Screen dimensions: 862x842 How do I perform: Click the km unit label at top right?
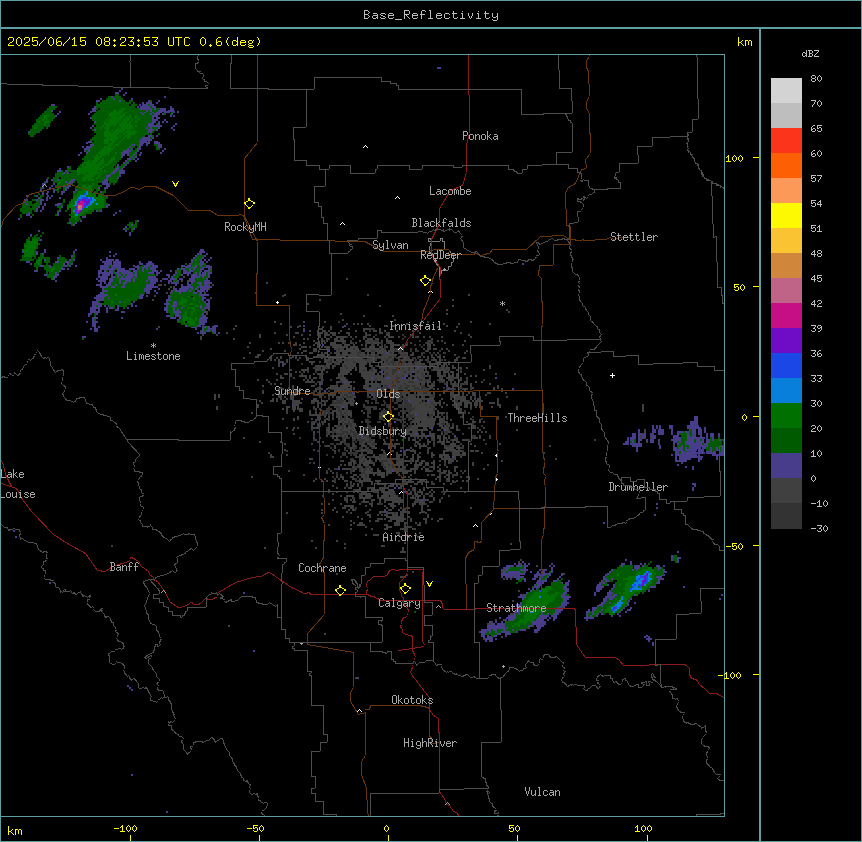744,42
